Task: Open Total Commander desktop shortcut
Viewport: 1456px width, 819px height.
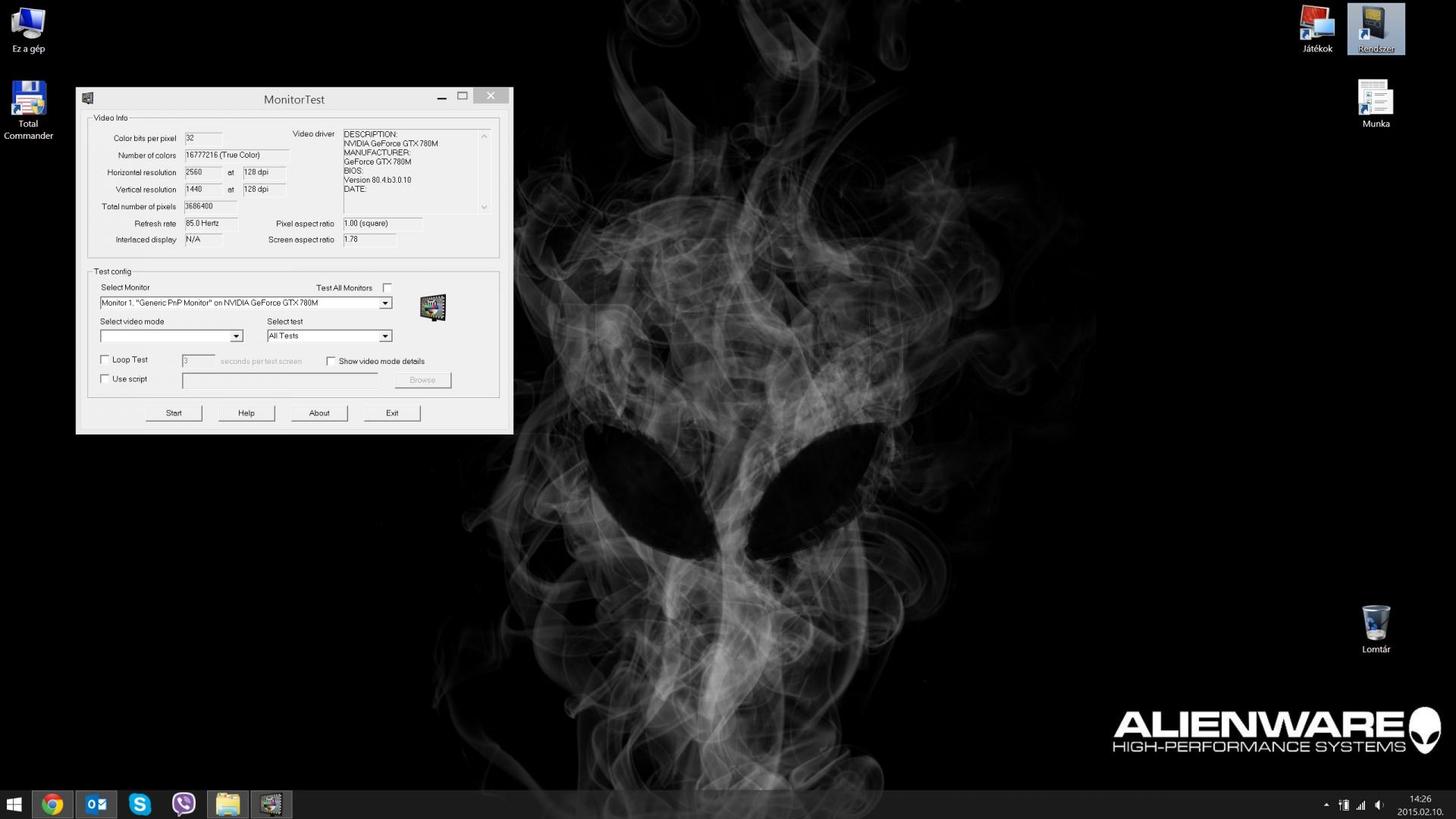Action: pos(28,110)
